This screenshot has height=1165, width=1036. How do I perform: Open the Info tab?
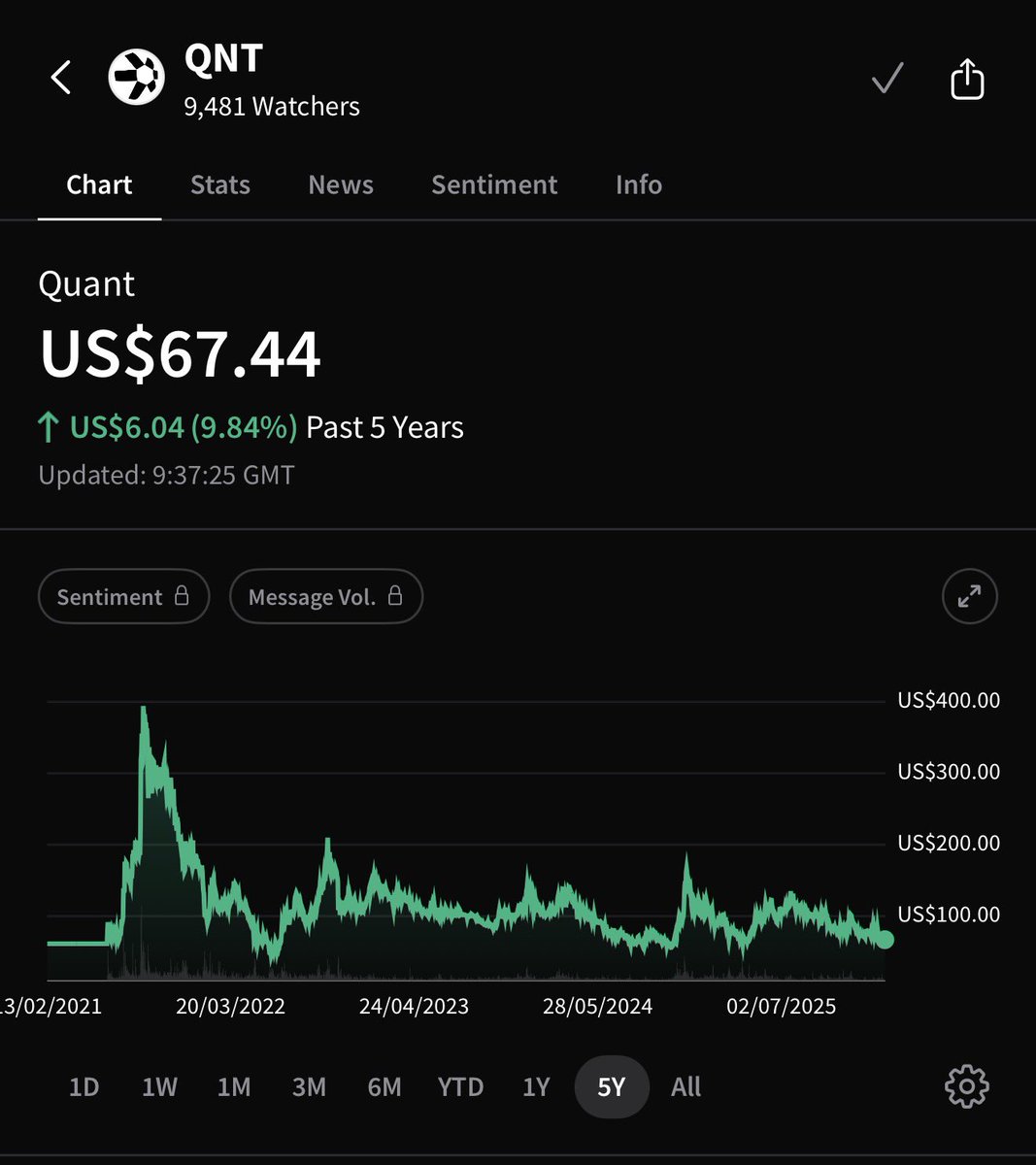tap(639, 184)
